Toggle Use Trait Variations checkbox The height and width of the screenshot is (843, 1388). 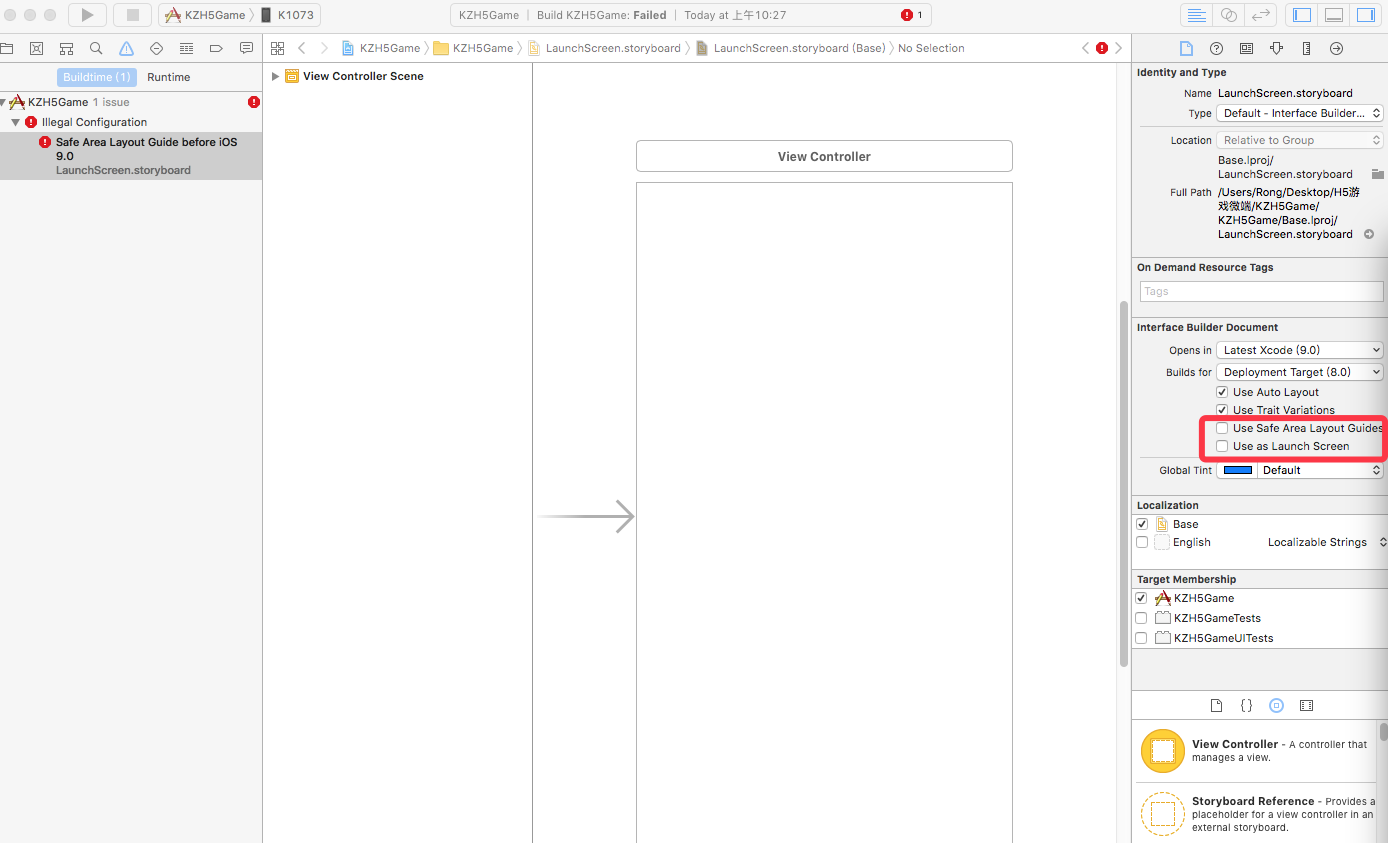click(x=1222, y=410)
